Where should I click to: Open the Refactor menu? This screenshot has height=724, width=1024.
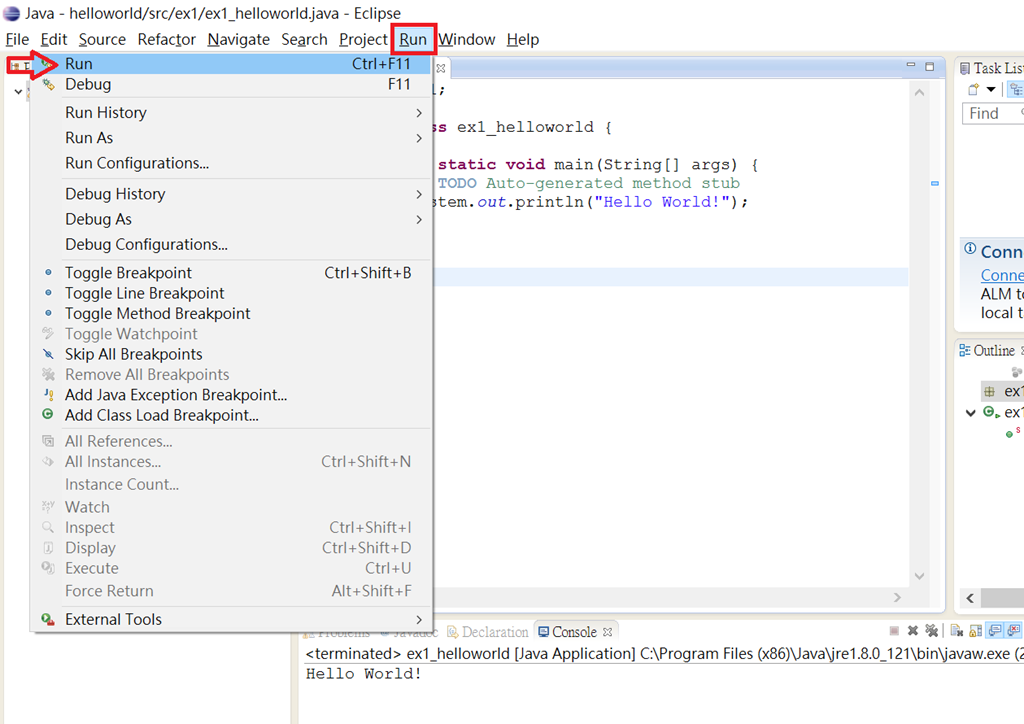[167, 40]
